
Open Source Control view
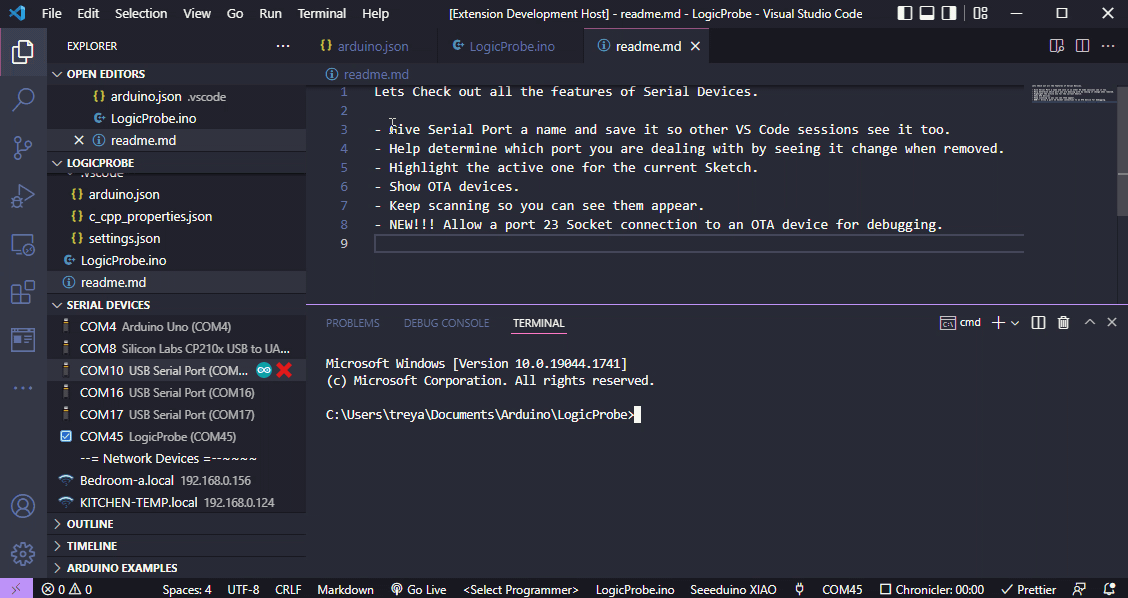23,148
